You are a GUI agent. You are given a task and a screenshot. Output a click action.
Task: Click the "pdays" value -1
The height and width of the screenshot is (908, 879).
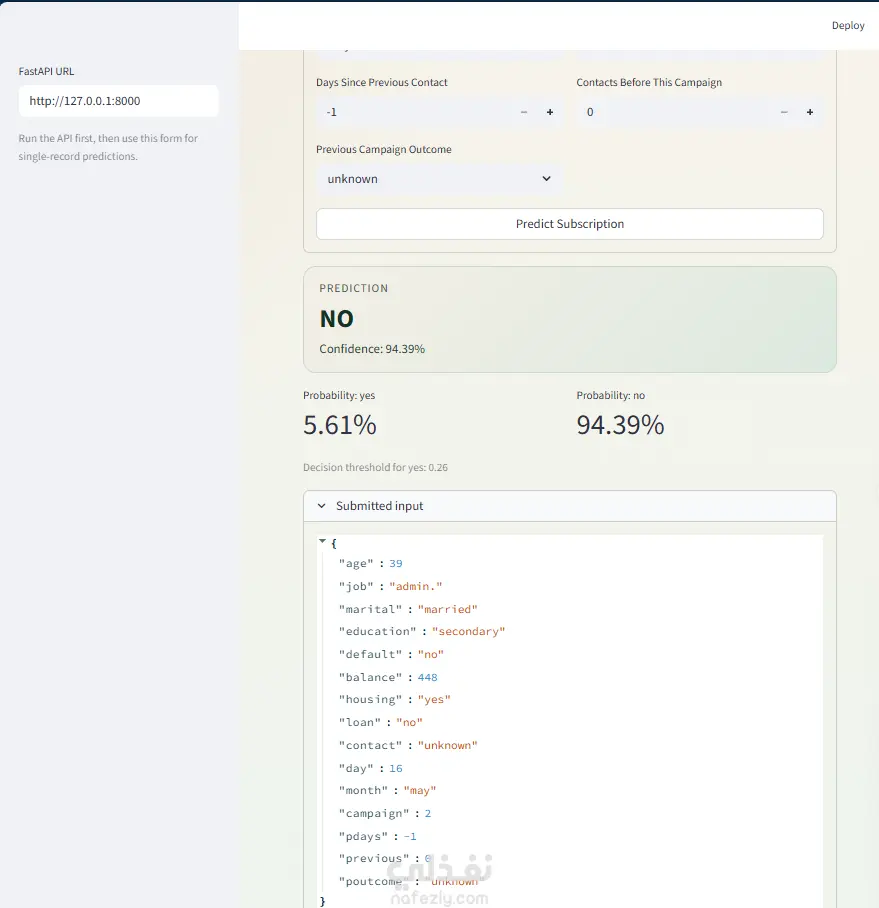click(x=409, y=836)
